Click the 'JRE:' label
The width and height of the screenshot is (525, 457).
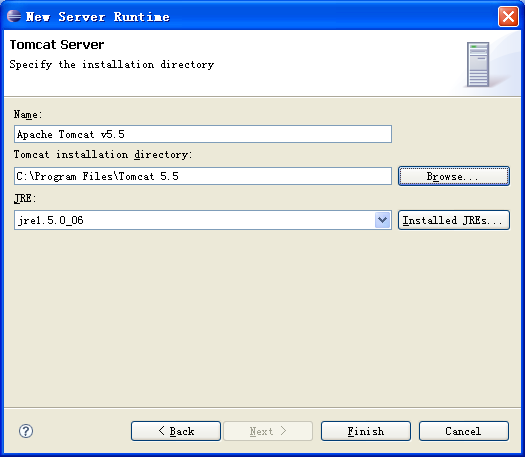(x=24, y=198)
